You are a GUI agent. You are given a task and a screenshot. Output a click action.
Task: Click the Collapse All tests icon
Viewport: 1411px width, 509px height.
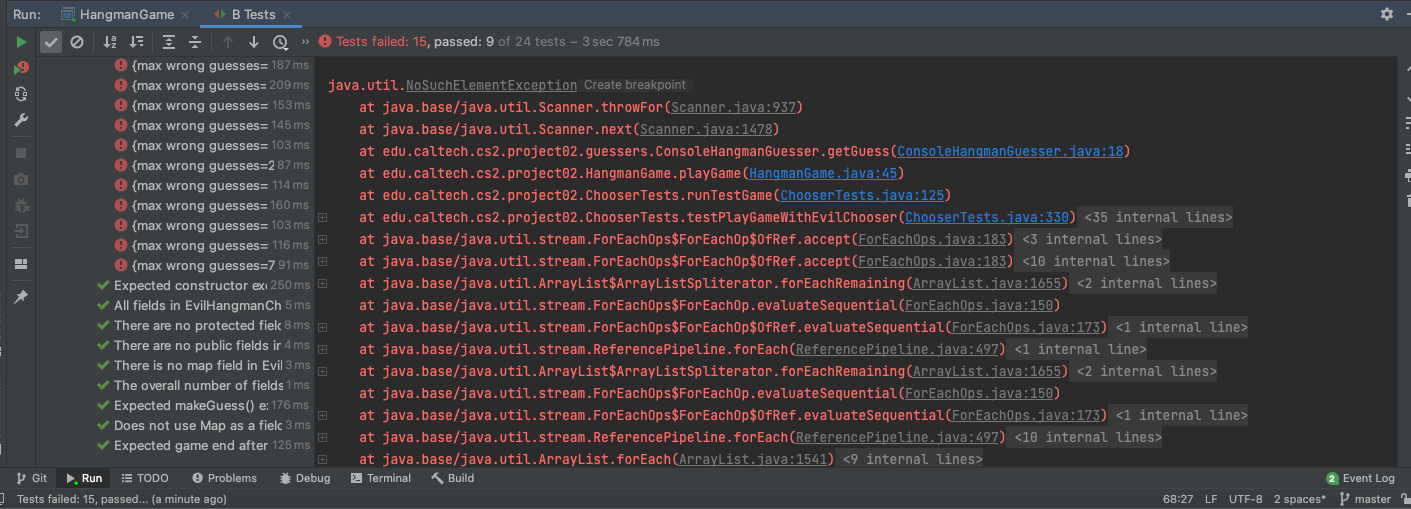pyautogui.click(x=195, y=42)
